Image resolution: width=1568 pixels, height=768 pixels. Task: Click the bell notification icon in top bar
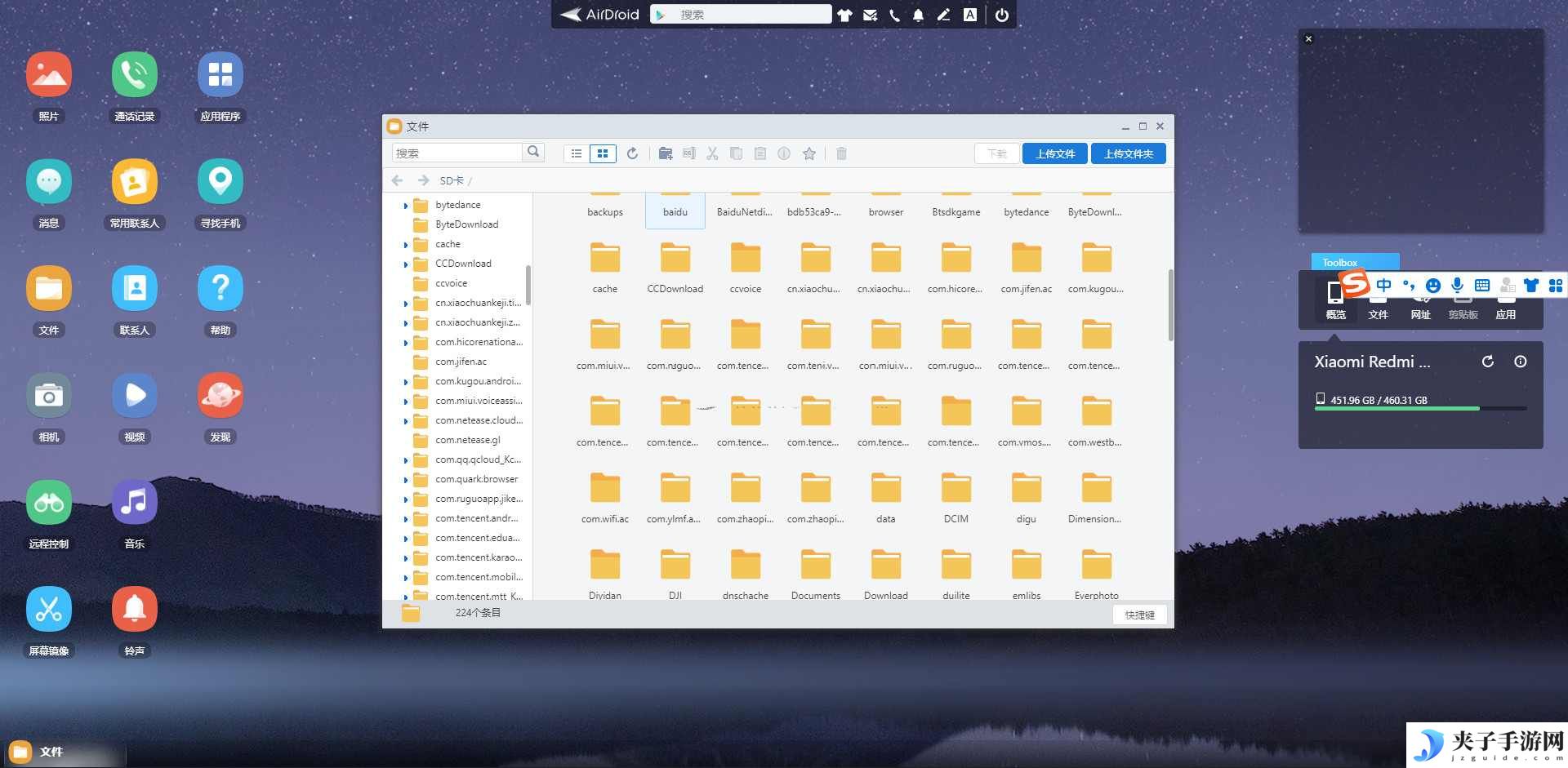point(919,15)
